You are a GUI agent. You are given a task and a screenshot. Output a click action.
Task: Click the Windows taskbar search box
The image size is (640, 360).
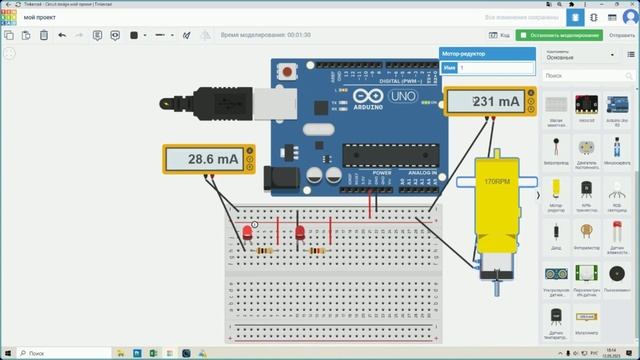point(64,353)
